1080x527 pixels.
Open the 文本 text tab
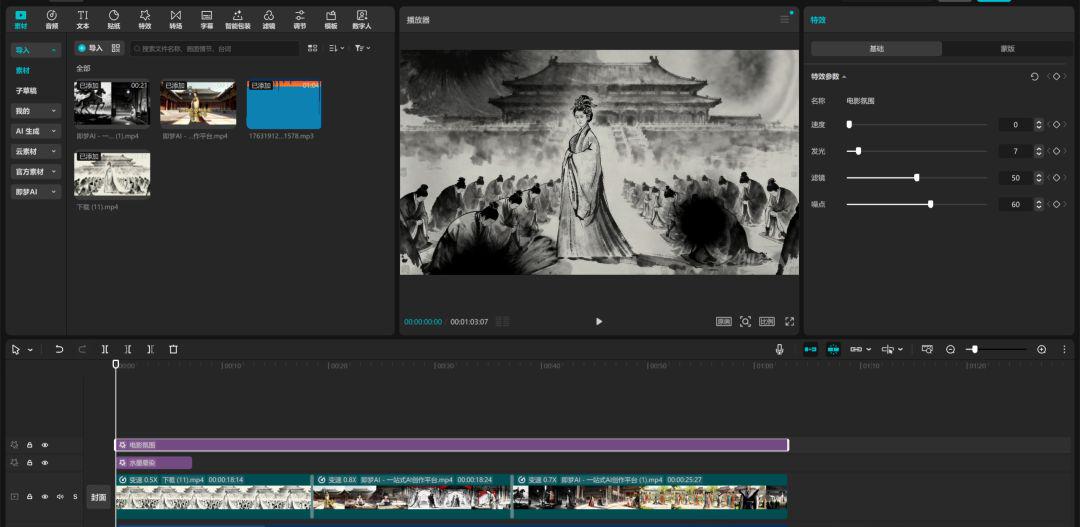(x=83, y=19)
